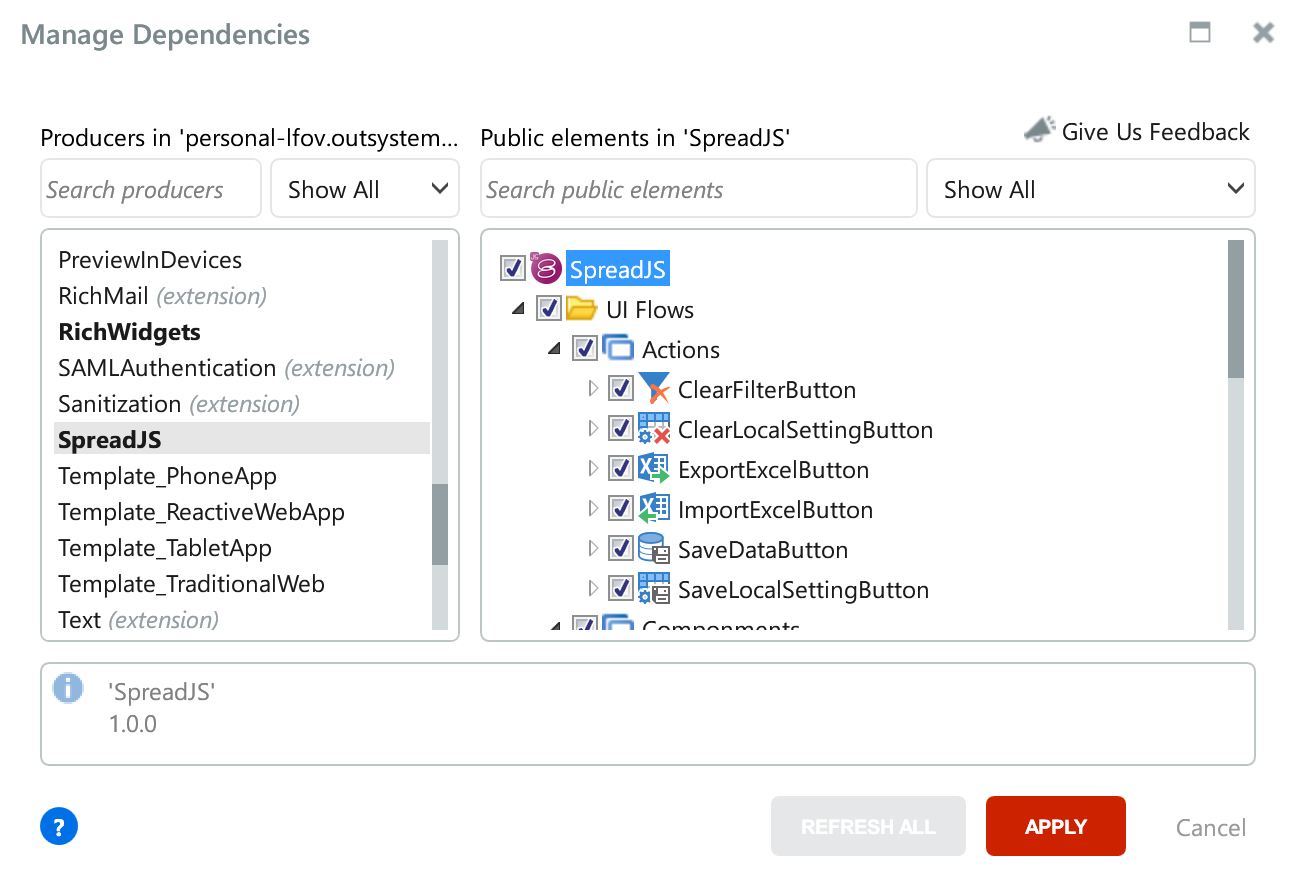Click the ExportExcelButton Excel icon
Screen dimensions: 1296x876
(654, 469)
